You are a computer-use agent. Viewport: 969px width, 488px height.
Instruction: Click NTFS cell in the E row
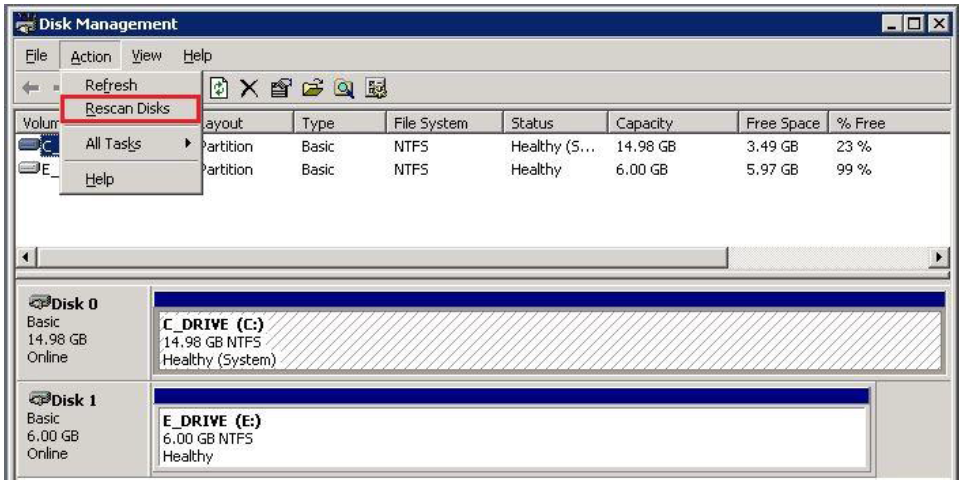tap(411, 169)
